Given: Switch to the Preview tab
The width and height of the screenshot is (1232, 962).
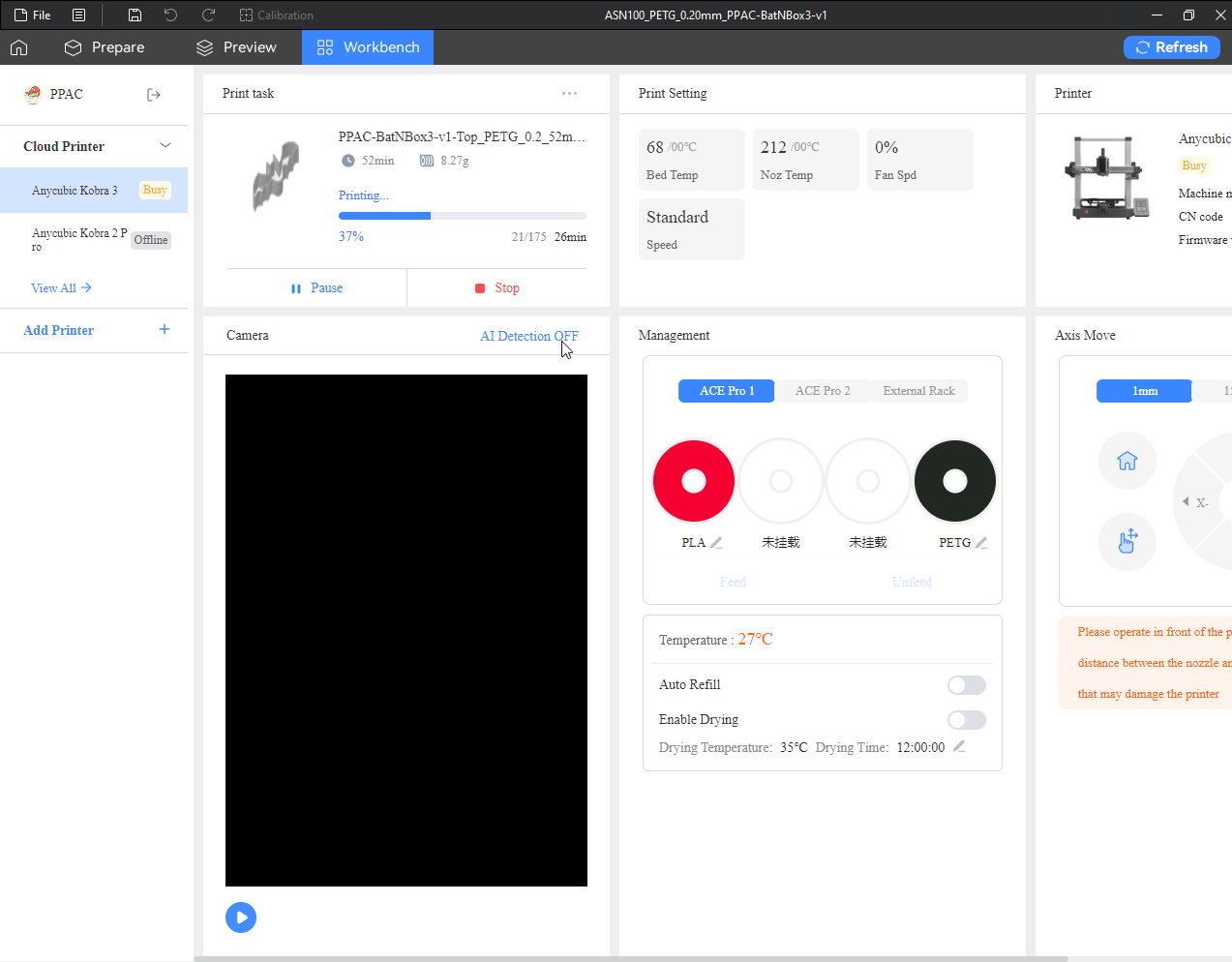Looking at the screenshot, I should click(x=236, y=47).
